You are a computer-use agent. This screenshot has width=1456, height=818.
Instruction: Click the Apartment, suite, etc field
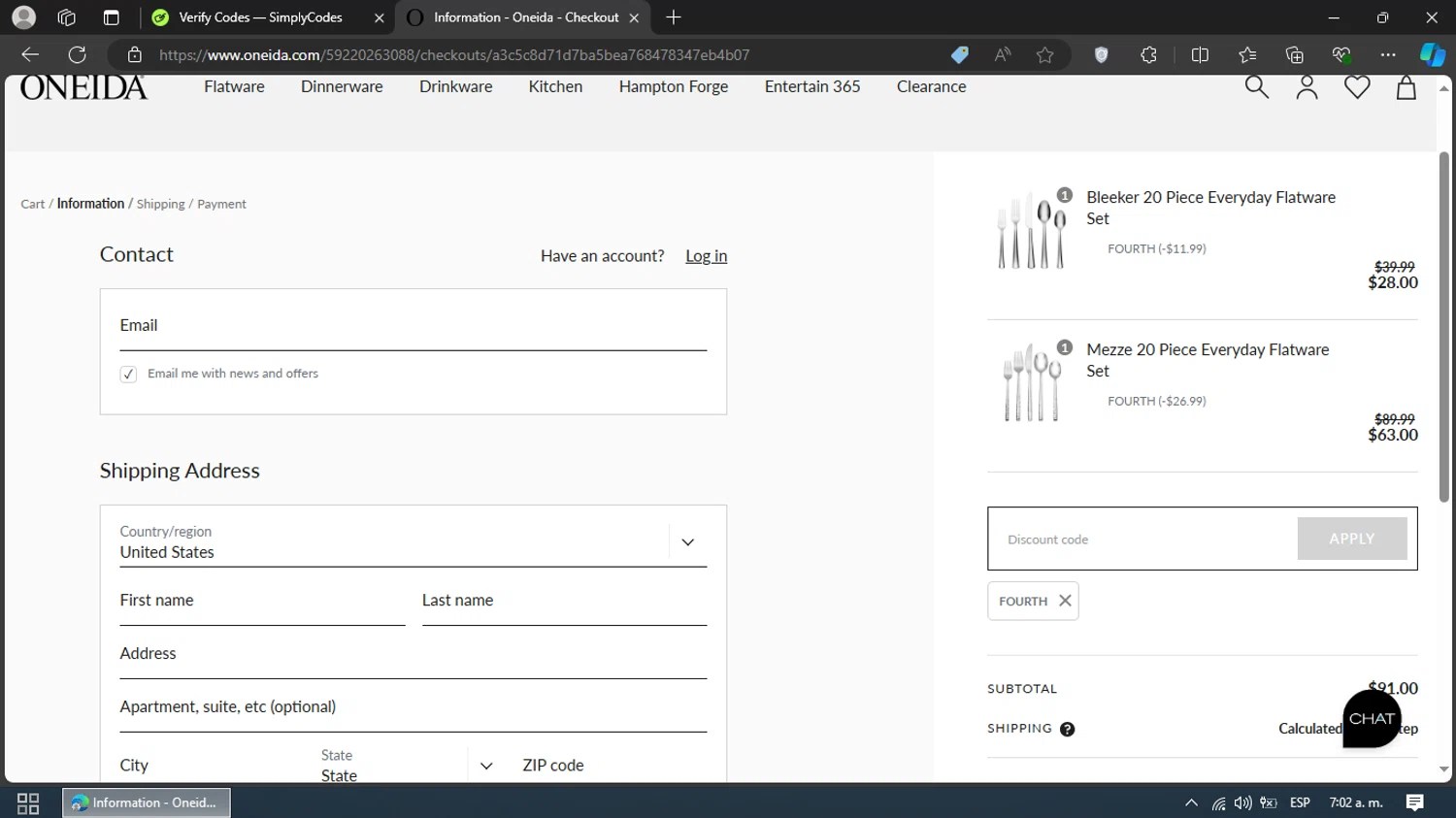click(x=414, y=707)
